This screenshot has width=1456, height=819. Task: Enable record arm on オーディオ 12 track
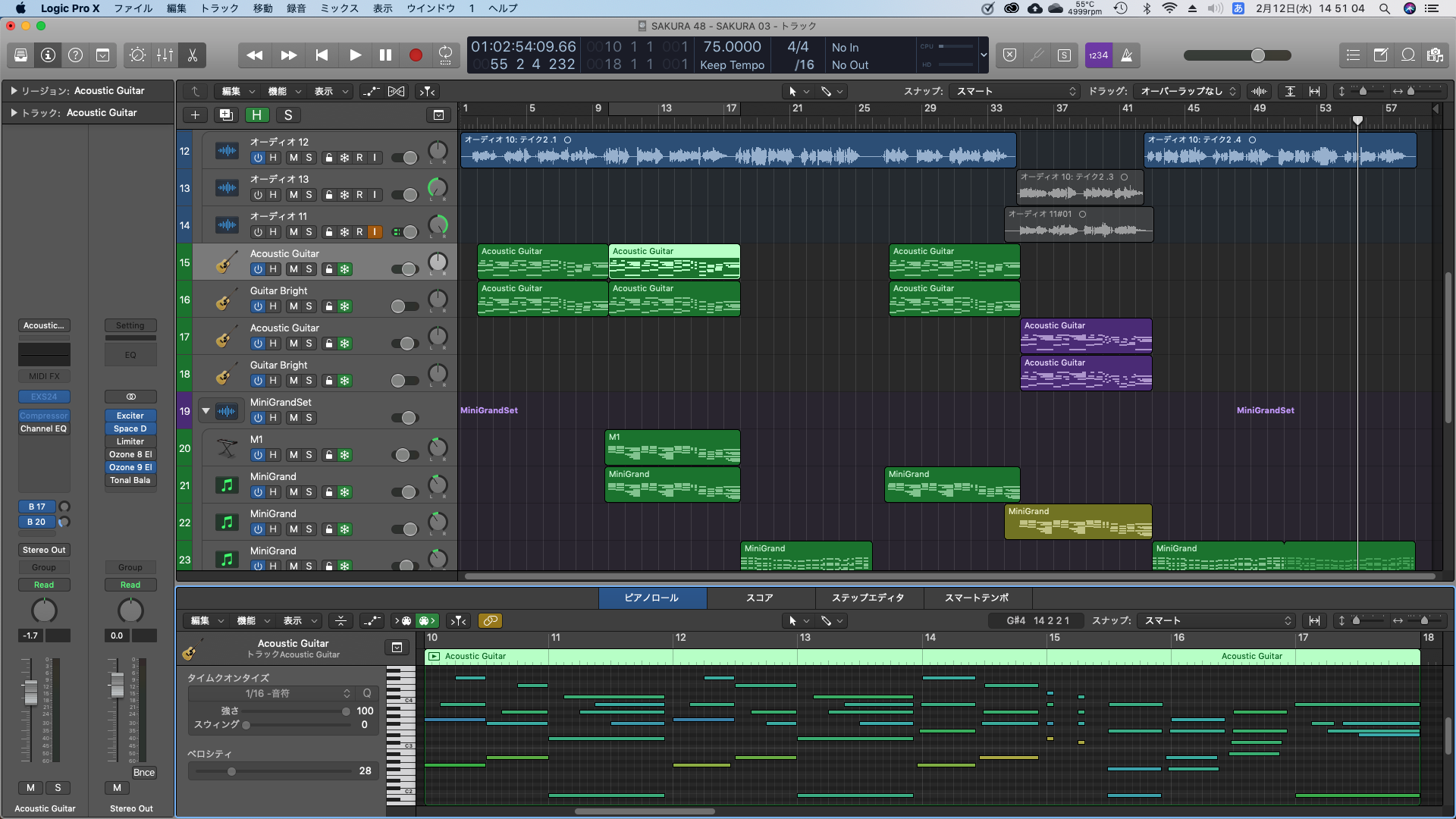(x=359, y=158)
